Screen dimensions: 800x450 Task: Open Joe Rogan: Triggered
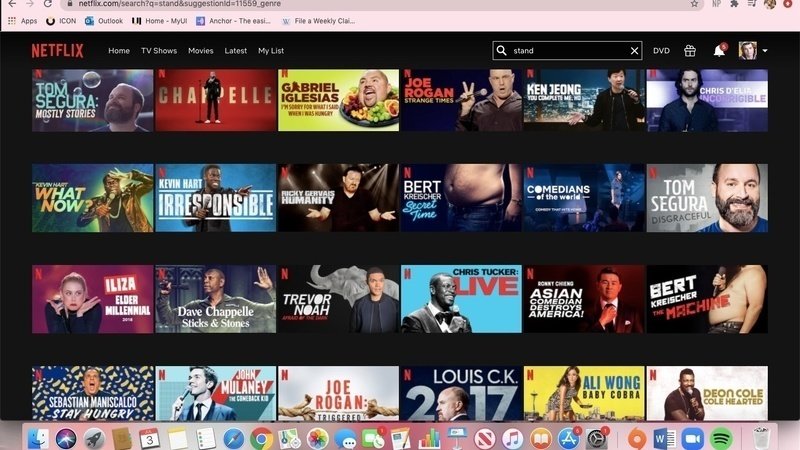338,393
